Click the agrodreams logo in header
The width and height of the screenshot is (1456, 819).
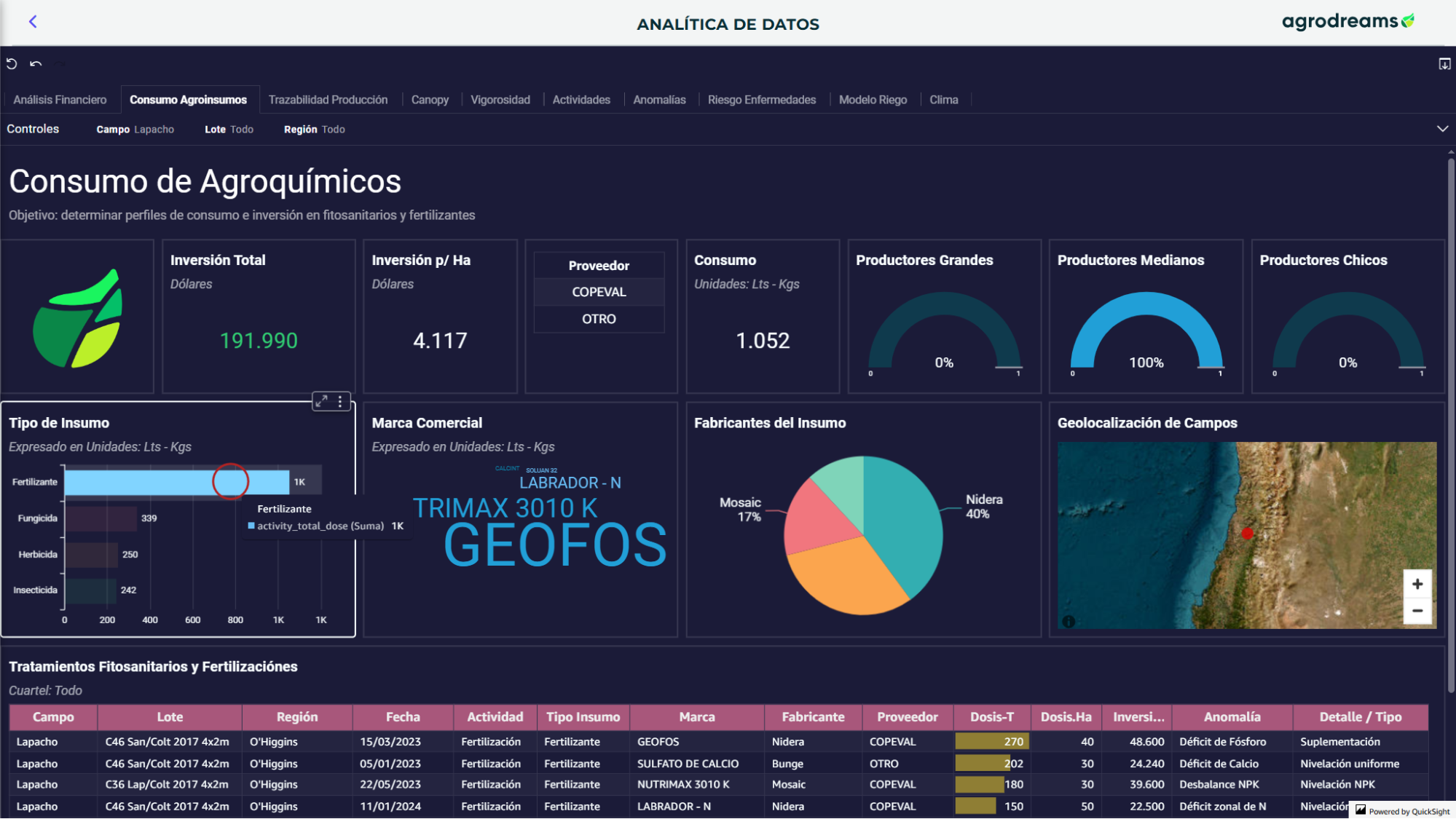point(1347,21)
